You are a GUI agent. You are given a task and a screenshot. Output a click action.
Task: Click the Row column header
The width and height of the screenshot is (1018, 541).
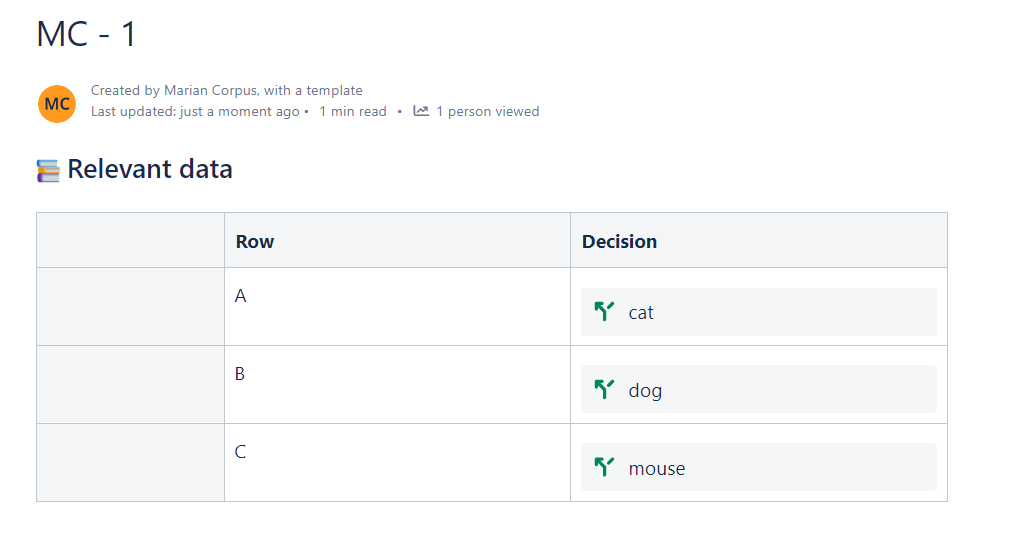[255, 241]
